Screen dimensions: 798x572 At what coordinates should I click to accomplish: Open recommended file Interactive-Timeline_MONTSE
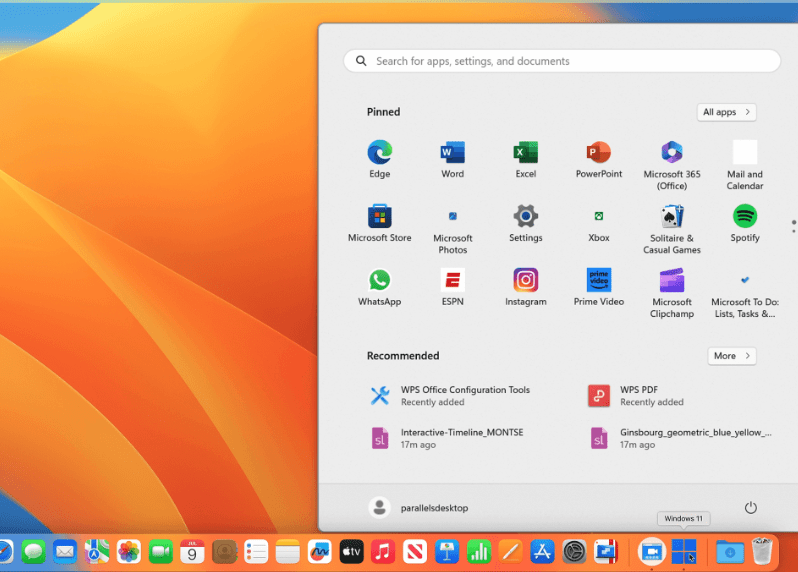point(461,438)
